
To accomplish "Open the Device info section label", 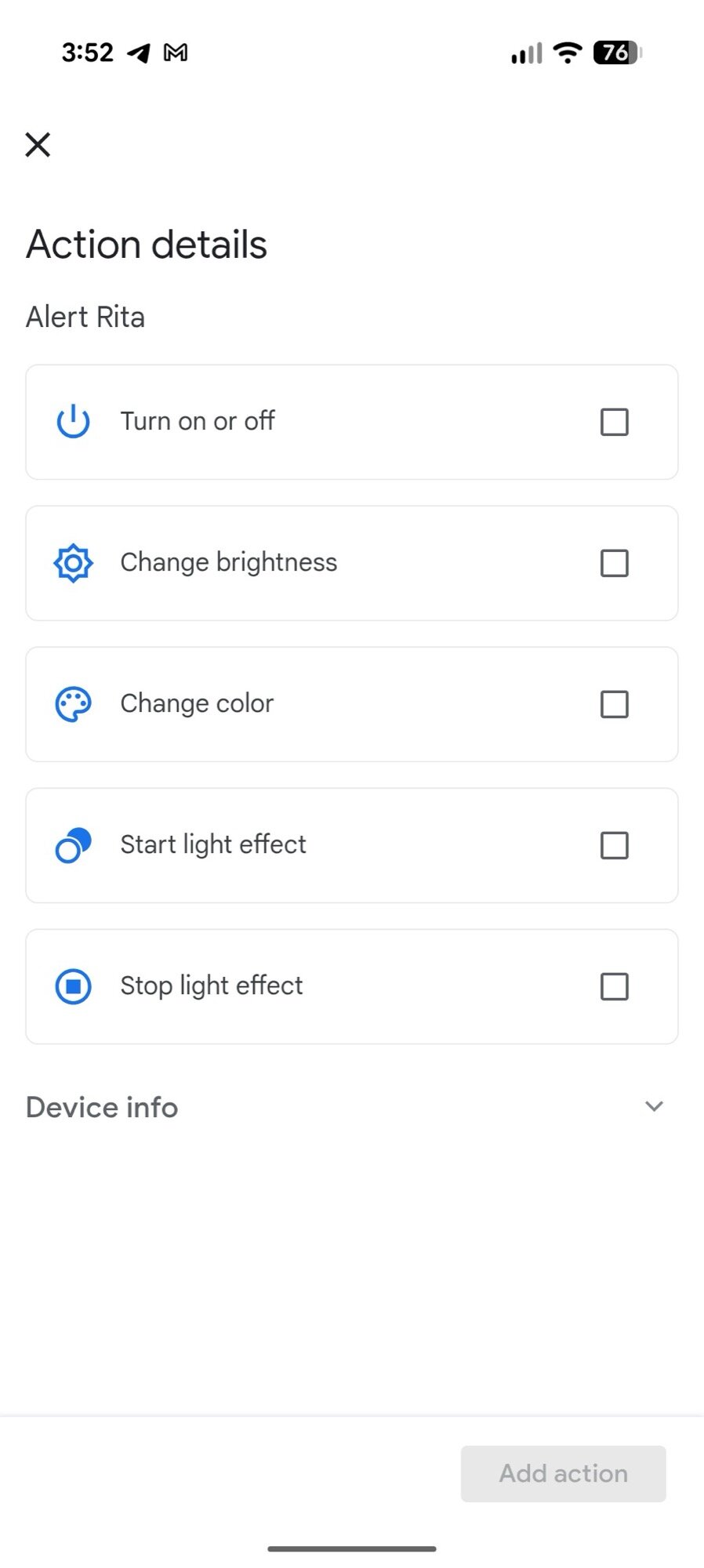I will pyautogui.click(x=102, y=1107).
